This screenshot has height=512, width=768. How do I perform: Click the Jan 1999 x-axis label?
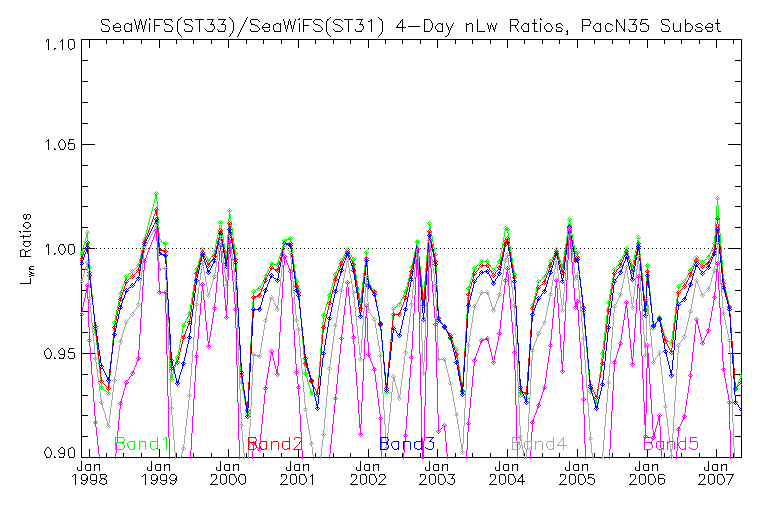pyautogui.click(x=159, y=473)
